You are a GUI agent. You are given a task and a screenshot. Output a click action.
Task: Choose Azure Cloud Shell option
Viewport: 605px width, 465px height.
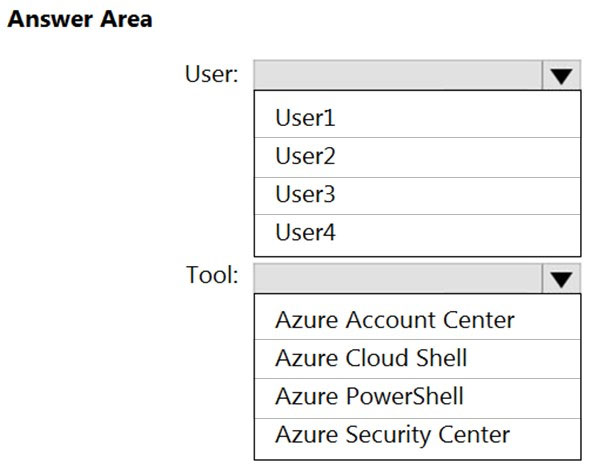(371, 358)
